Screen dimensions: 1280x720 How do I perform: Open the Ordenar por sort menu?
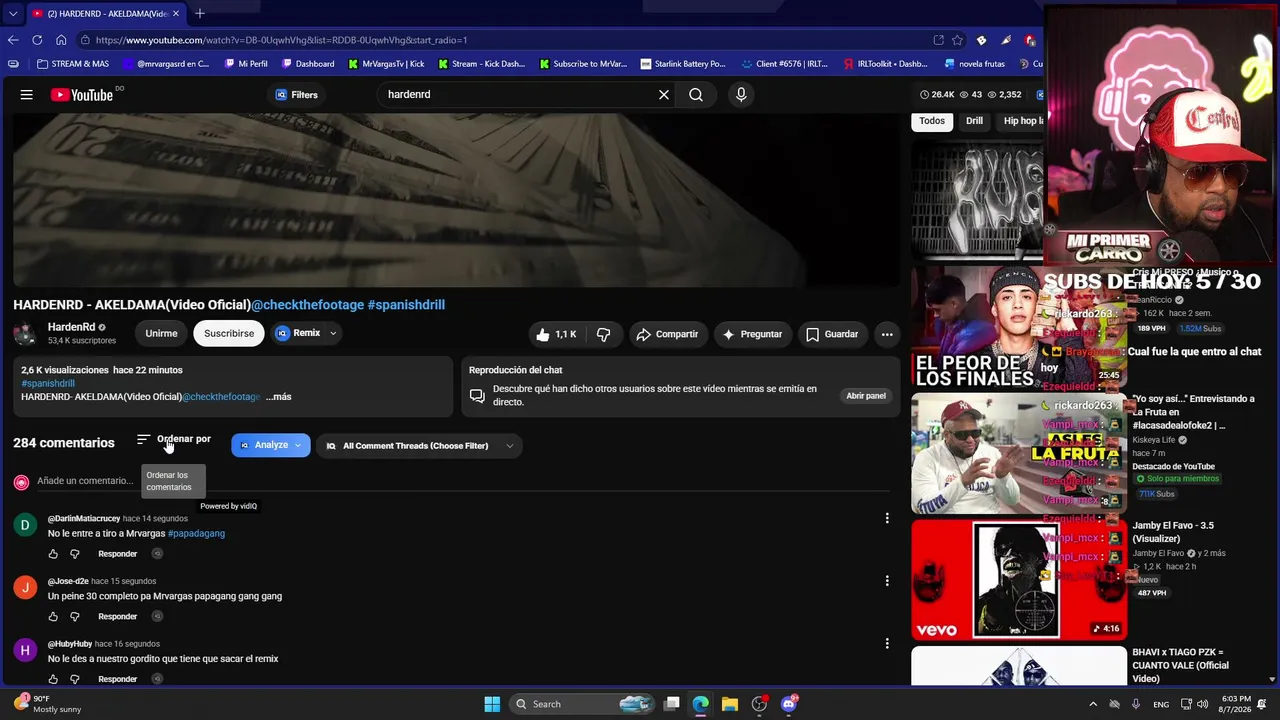pos(174,440)
